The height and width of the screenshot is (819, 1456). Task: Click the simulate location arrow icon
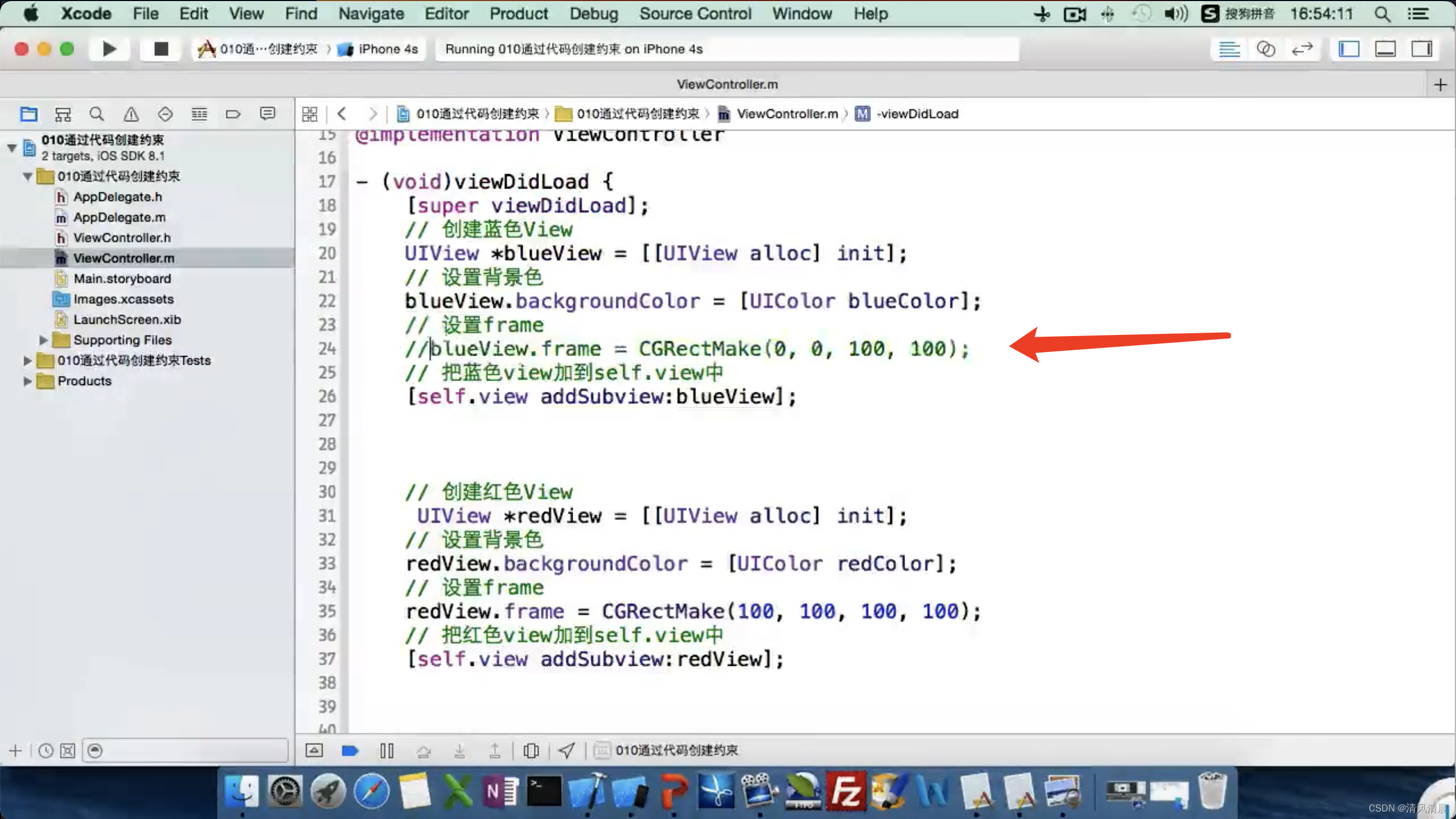(x=566, y=751)
